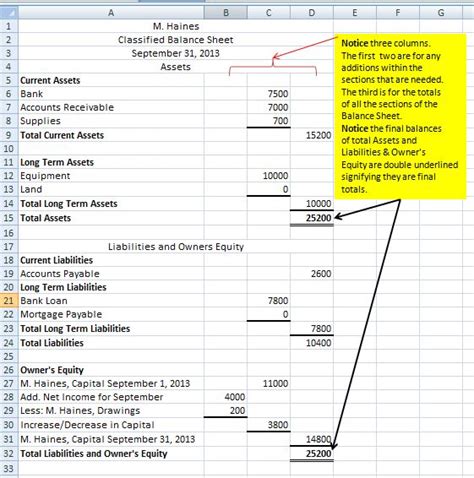Viewport: 474px width, 478px height.
Task: Select the Total Long Term Assets value
Action: pos(312,204)
